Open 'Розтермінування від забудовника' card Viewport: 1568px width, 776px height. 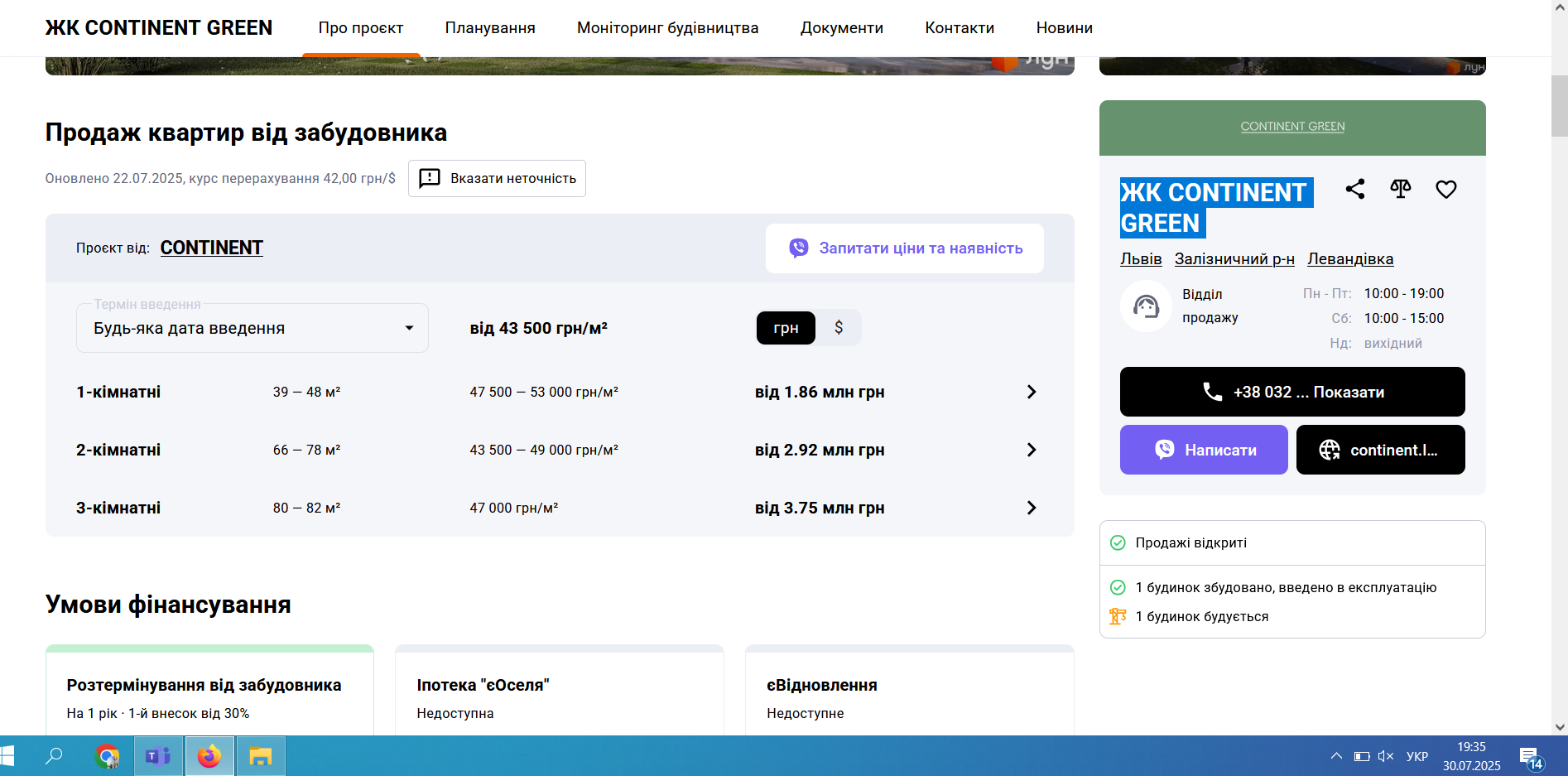pyautogui.click(x=209, y=691)
